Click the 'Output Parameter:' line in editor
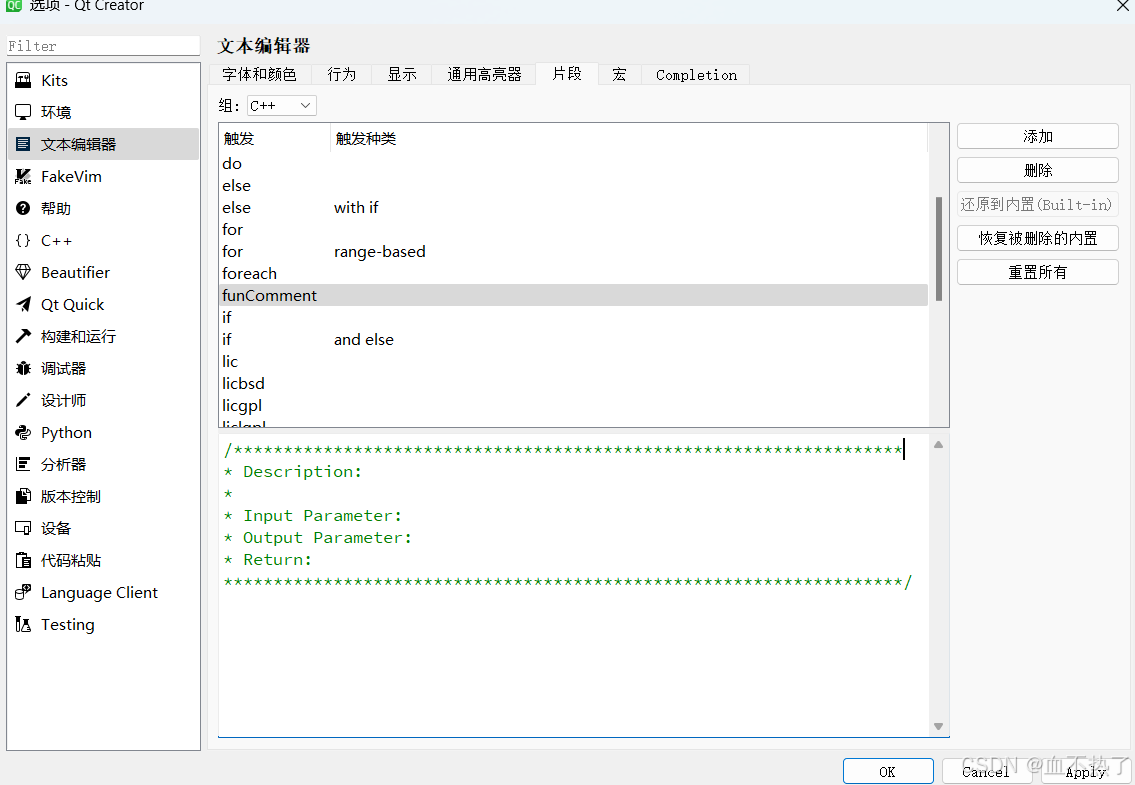The height and width of the screenshot is (785, 1135). (318, 538)
